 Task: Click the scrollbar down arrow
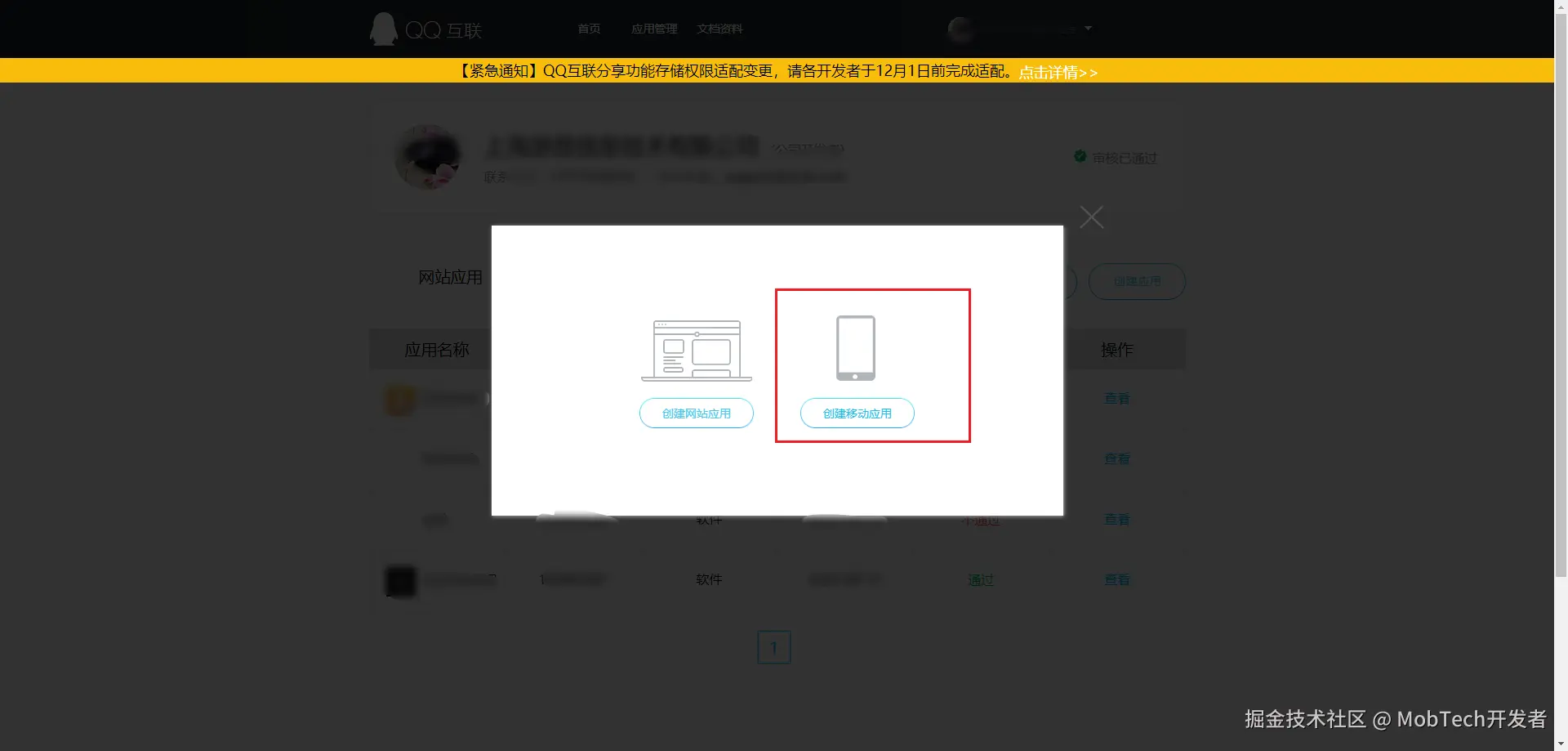coord(1561,744)
